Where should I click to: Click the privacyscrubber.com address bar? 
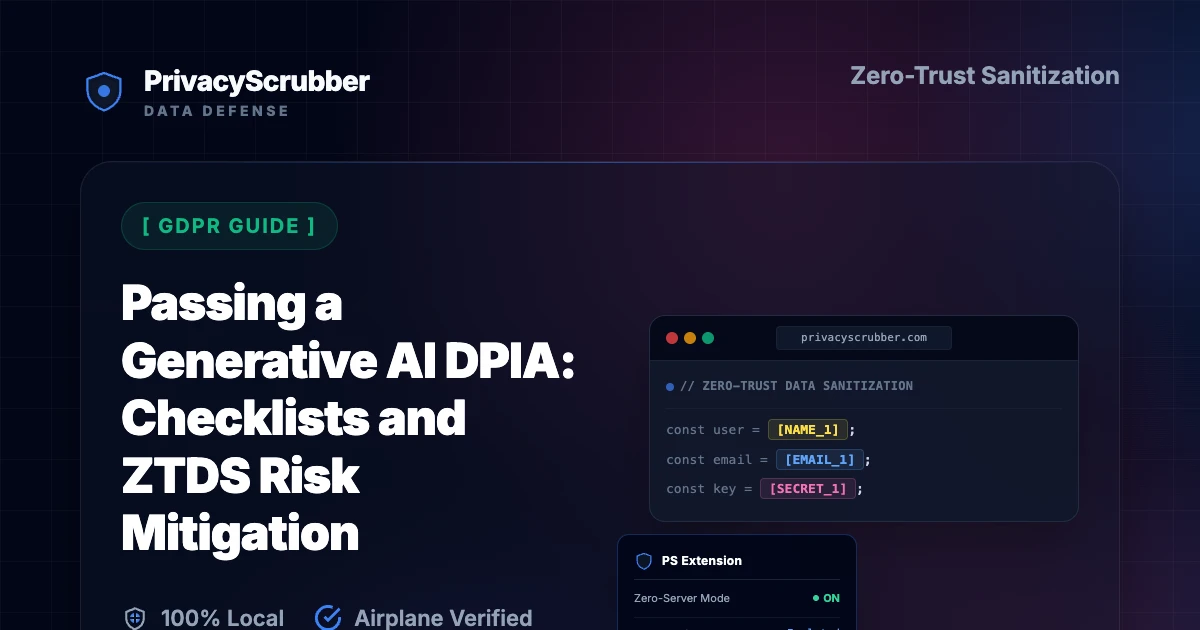pyautogui.click(x=864, y=338)
